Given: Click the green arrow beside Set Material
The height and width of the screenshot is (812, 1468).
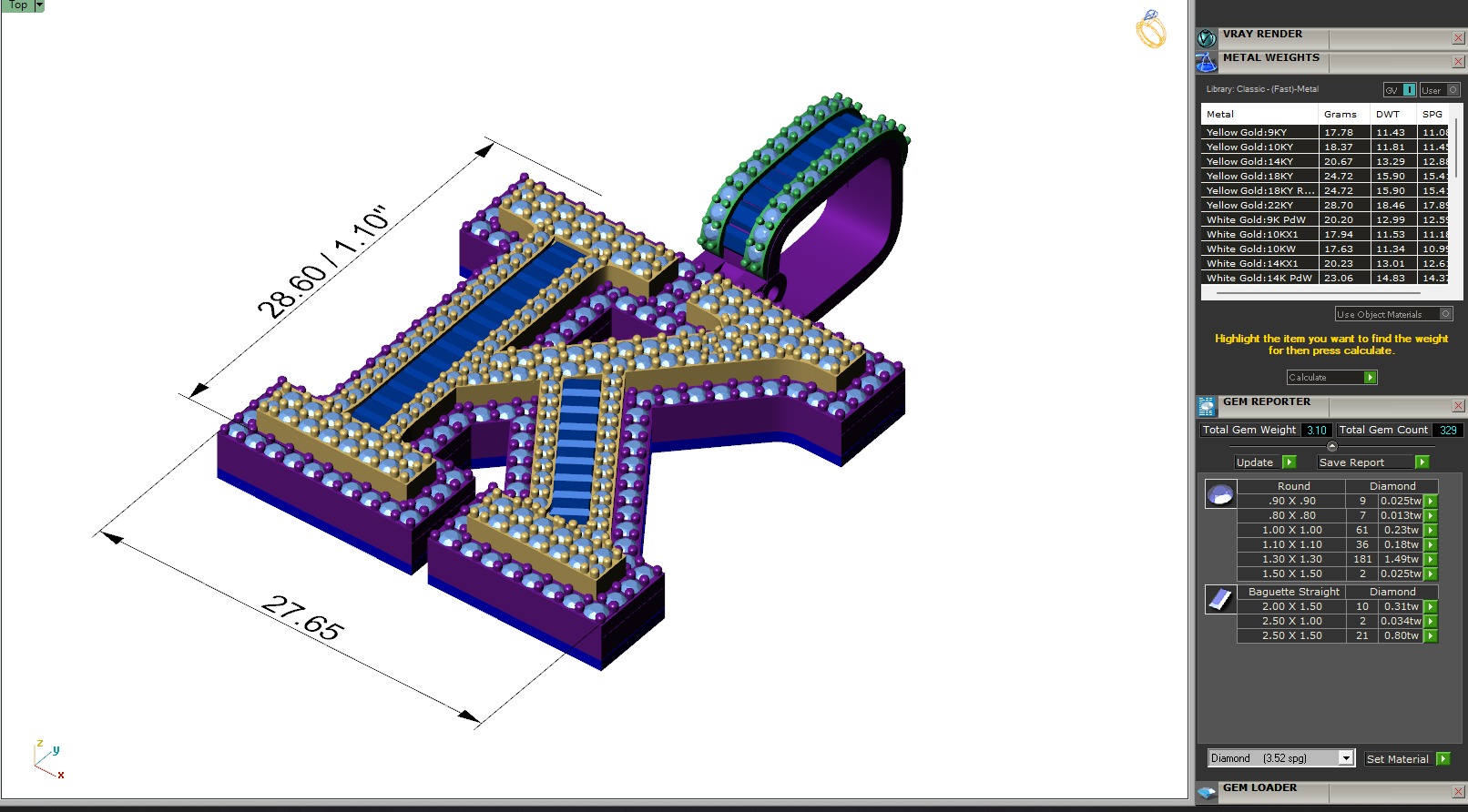Looking at the screenshot, I should point(1443,758).
